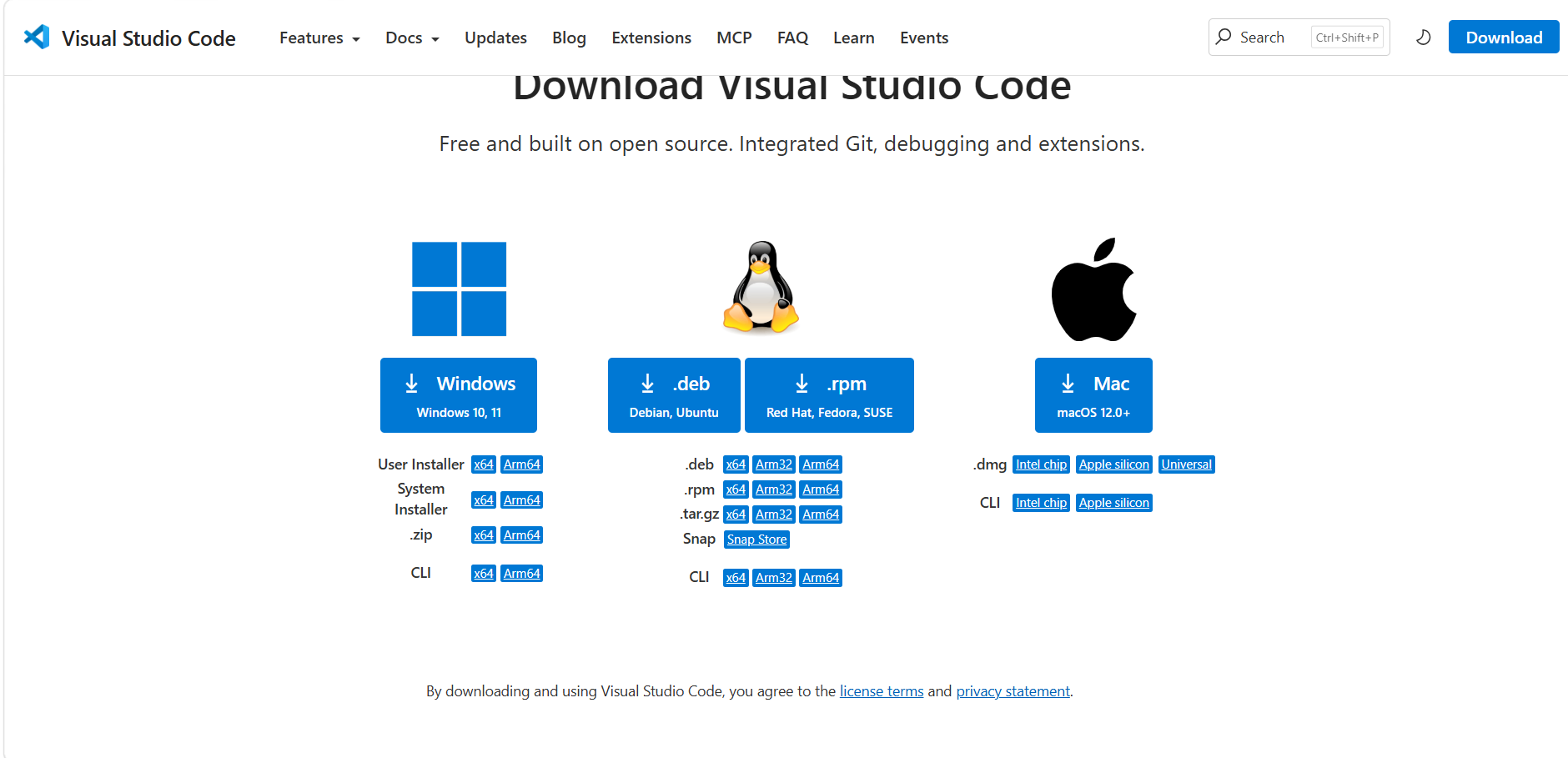The image size is (1568, 758).
Task: Select Windows .zip x64 link
Action: click(484, 535)
